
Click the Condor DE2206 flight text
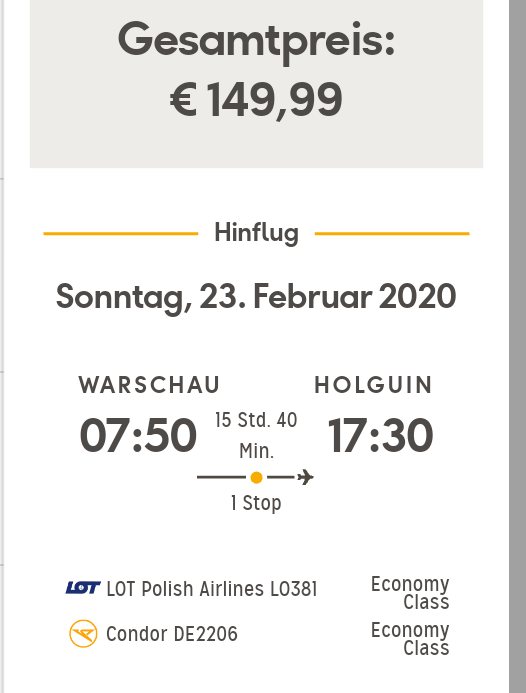172,634
